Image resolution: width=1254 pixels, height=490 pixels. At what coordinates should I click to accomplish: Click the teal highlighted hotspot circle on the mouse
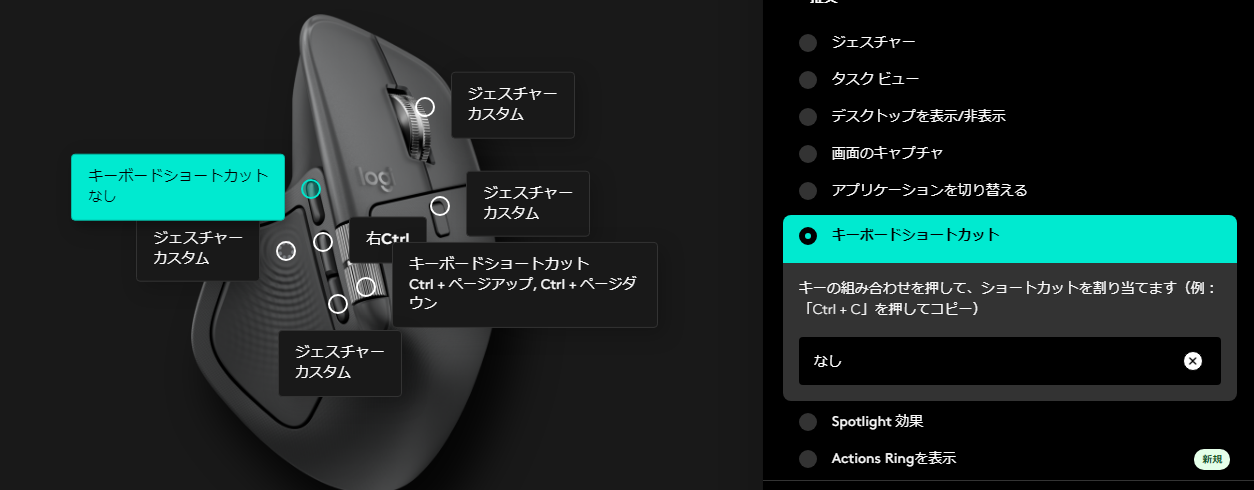click(311, 188)
